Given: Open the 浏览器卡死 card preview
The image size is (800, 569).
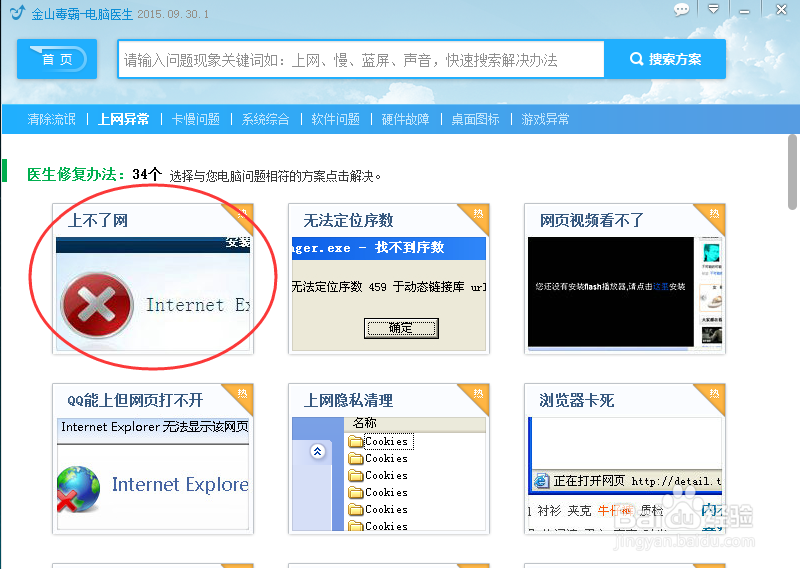Looking at the screenshot, I should (x=625, y=474).
